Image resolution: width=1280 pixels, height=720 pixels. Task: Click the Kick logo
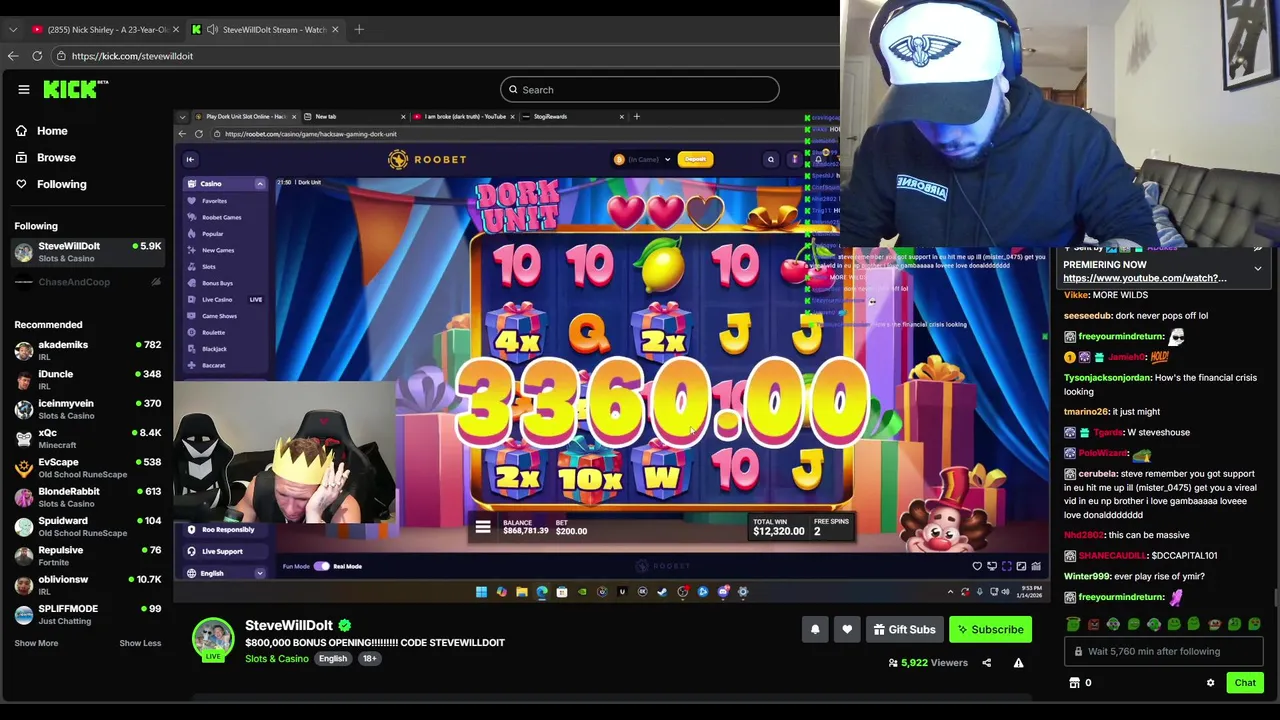click(75, 89)
